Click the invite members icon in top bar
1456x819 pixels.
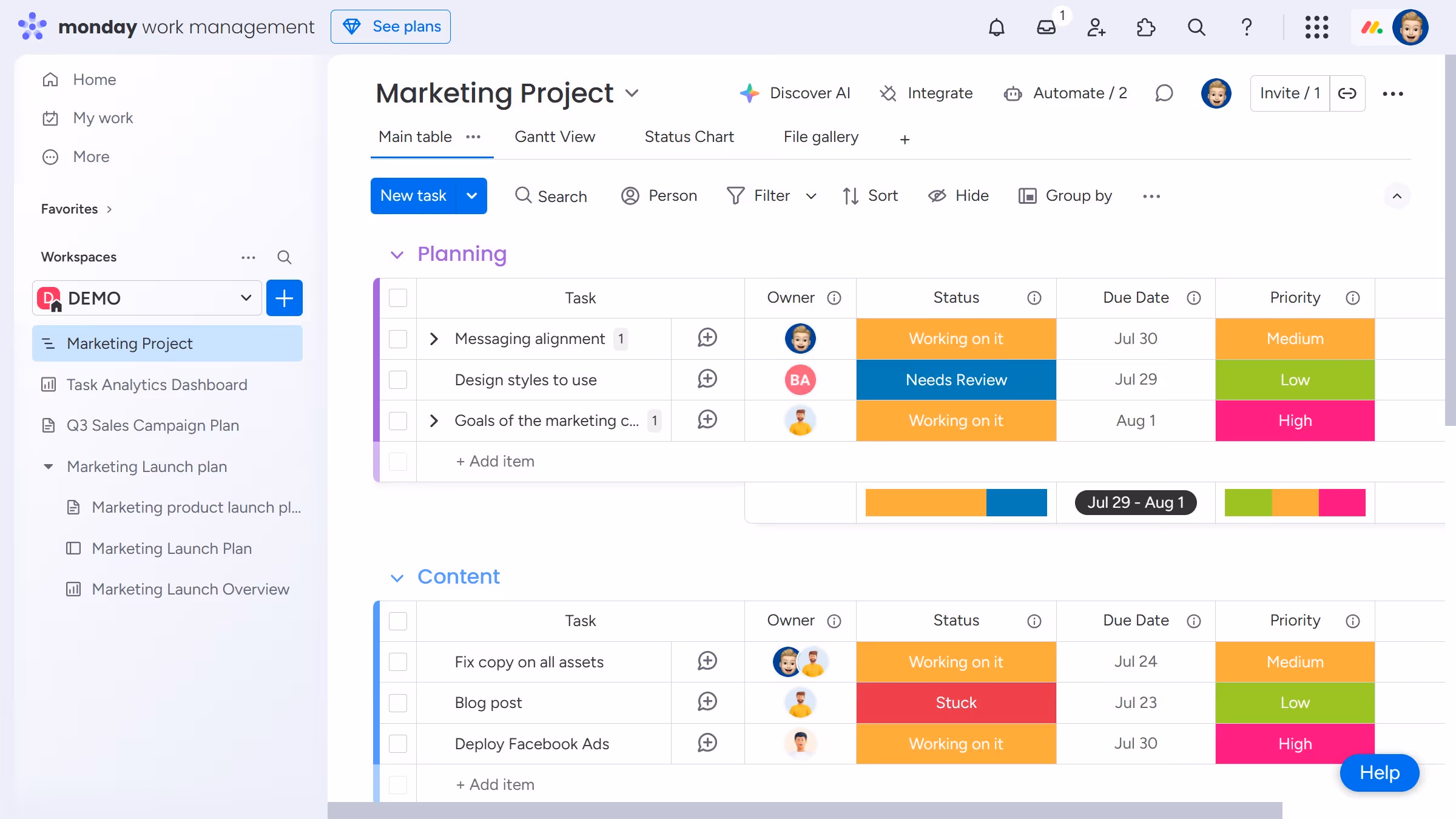coord(1096,27)
